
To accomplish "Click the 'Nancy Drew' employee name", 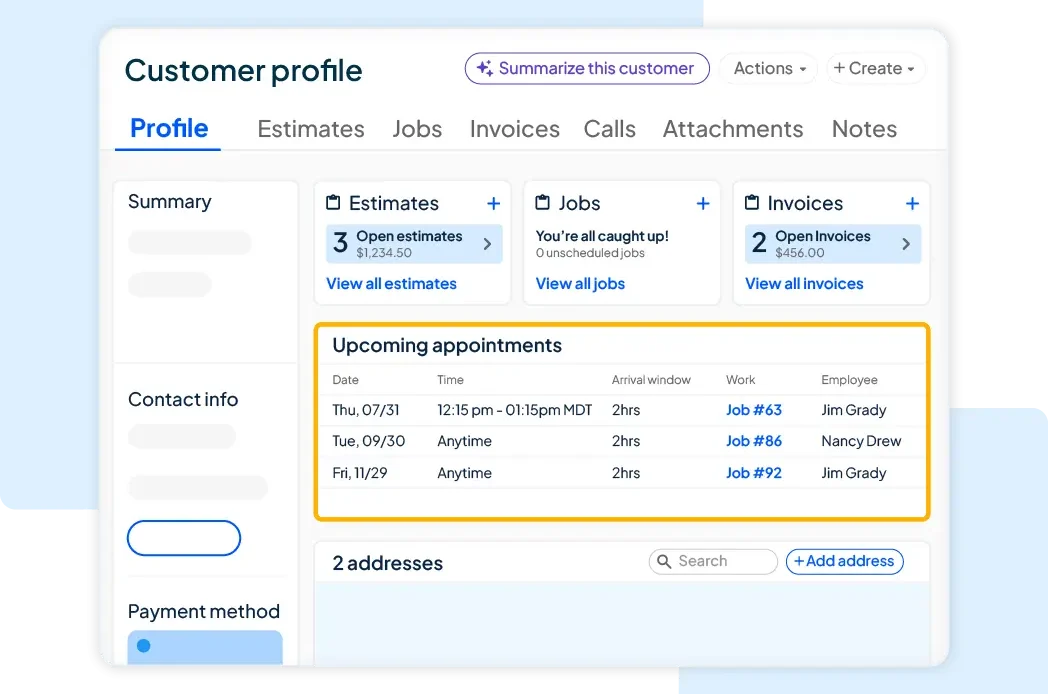I will coord(861,441).
